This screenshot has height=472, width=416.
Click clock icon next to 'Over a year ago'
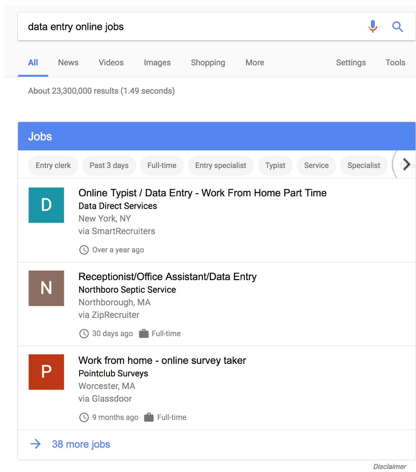pyautogui.click(x=84, y=250)
